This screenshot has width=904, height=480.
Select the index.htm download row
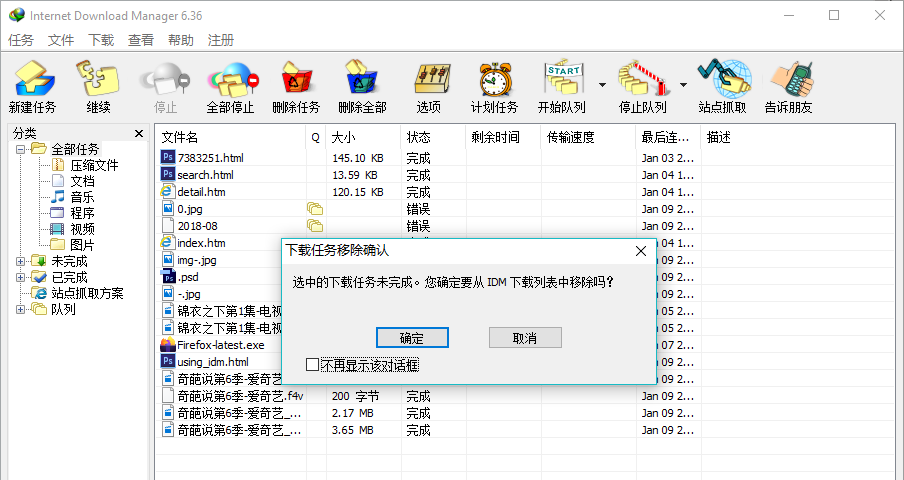coord(220,243)
